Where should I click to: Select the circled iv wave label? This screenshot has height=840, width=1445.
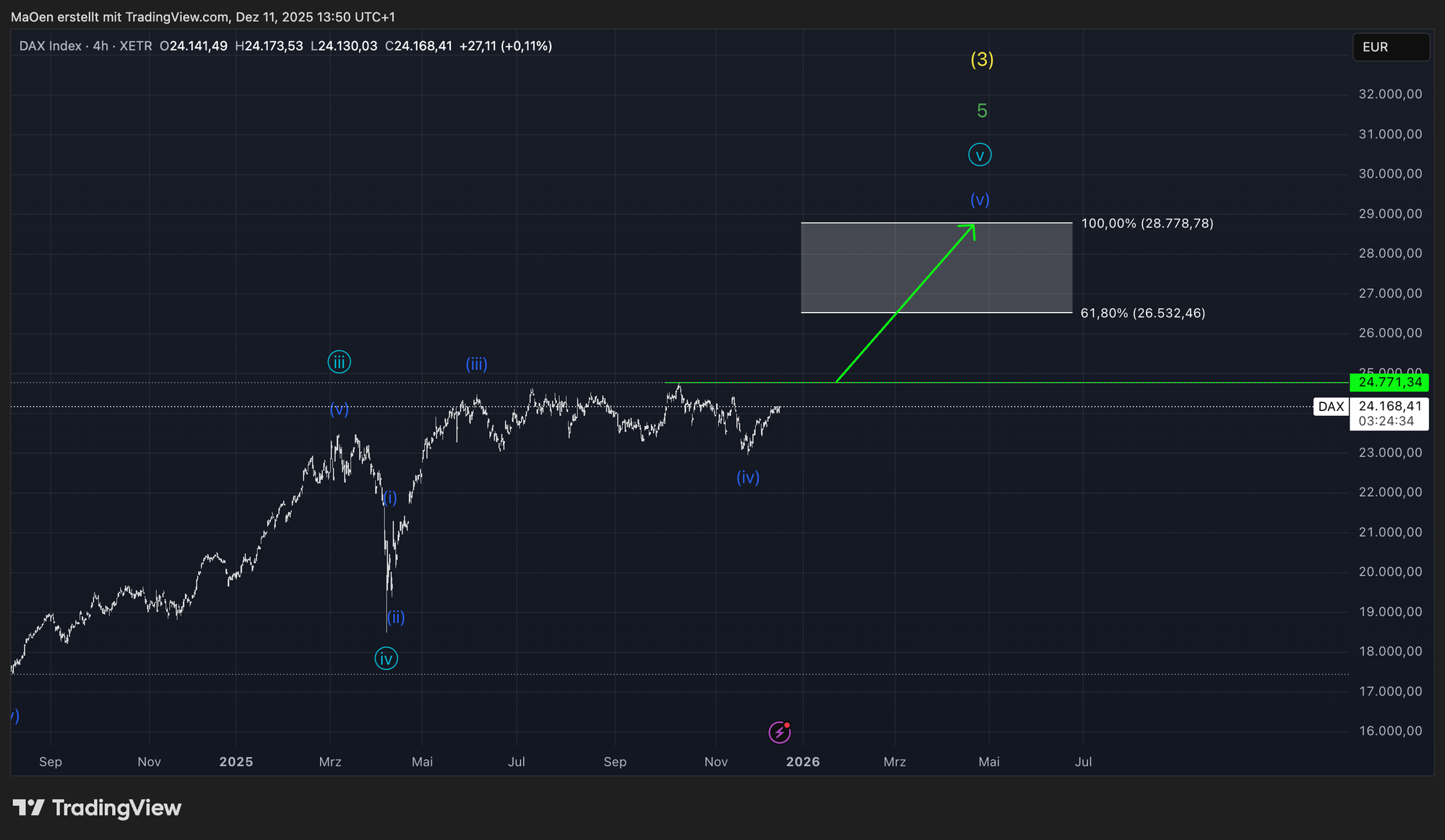click(387, 659)
